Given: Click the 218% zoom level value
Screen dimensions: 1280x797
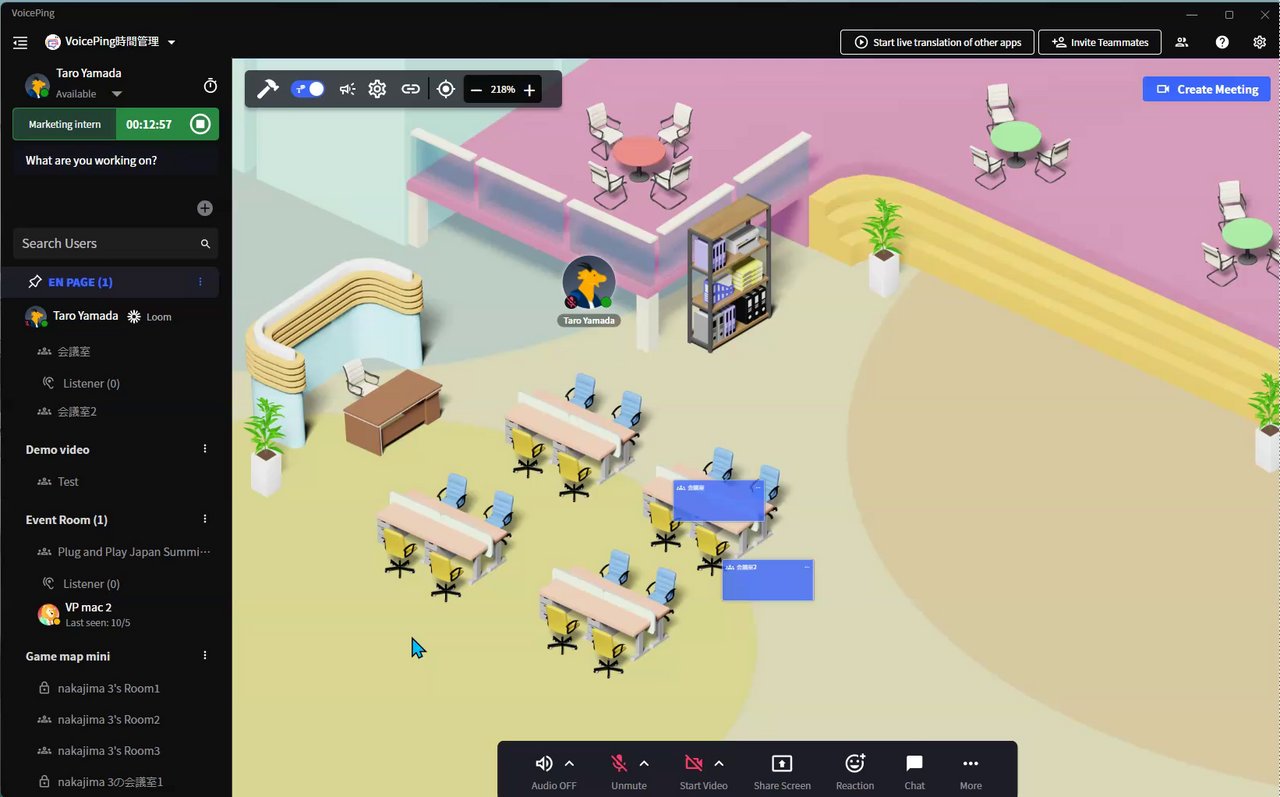Looking at the screenshot, I should (x=503, y=90).
